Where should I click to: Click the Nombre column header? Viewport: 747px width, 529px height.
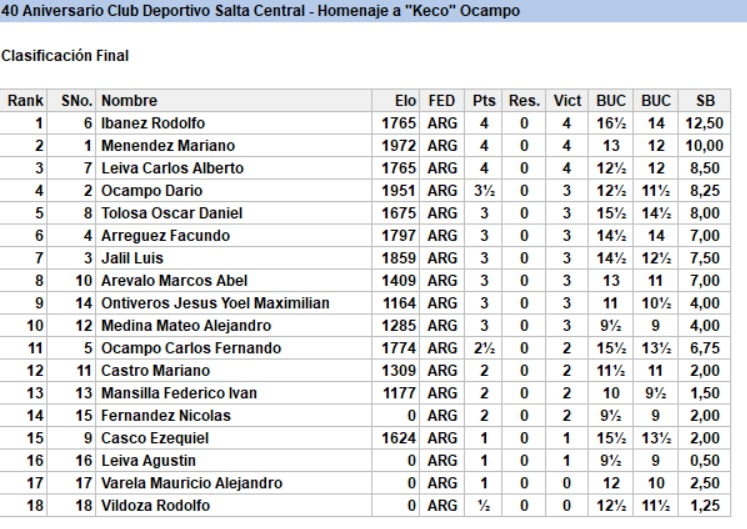[x=129, y=101]
